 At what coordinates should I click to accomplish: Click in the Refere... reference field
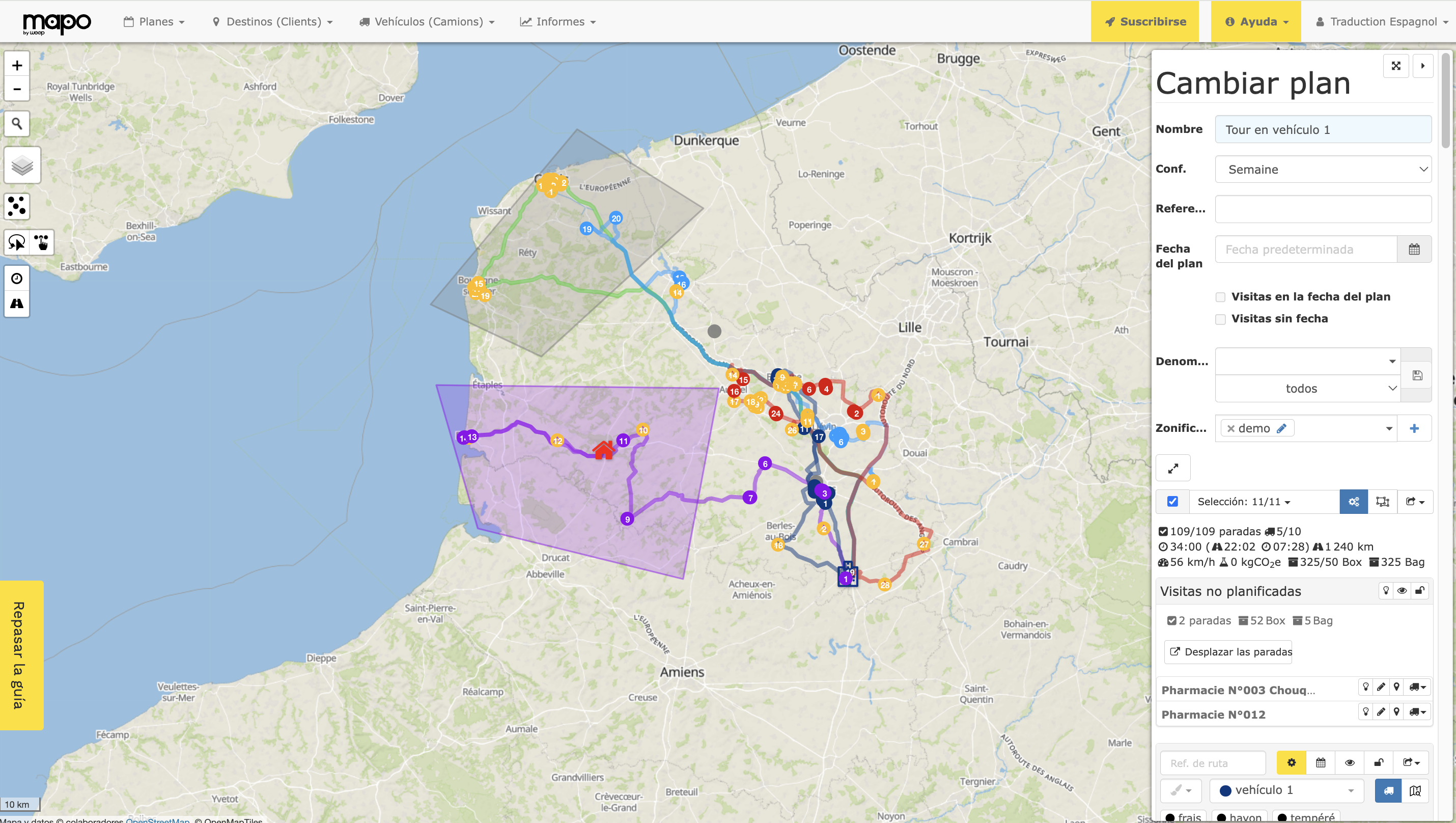[1323, 209]
